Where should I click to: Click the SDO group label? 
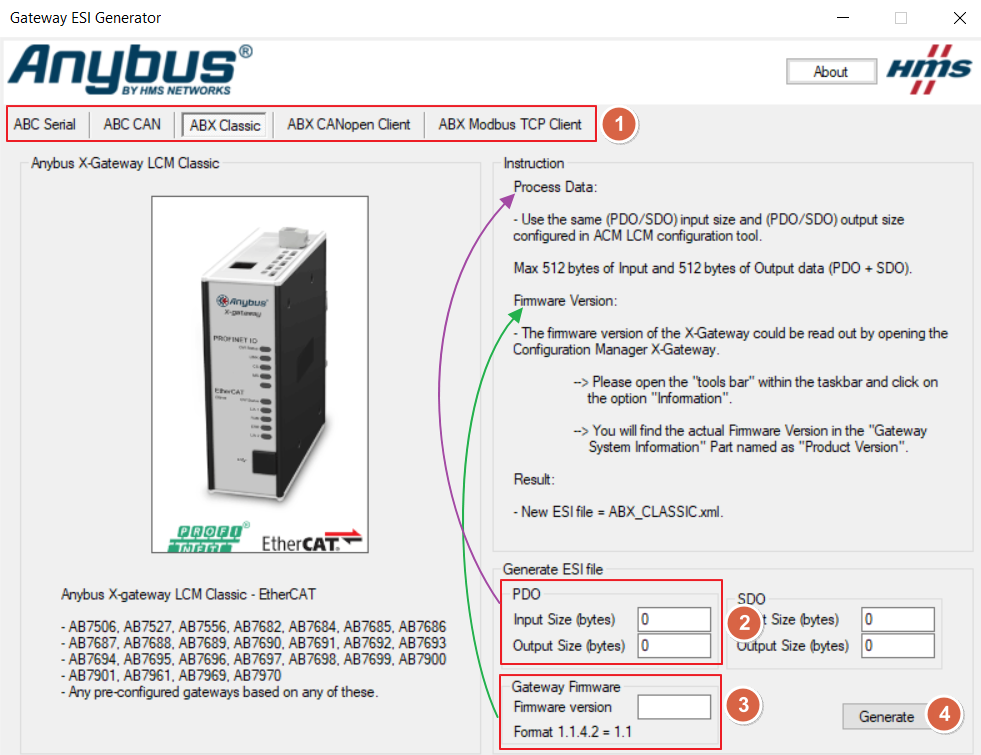click(x=751, y=599)
